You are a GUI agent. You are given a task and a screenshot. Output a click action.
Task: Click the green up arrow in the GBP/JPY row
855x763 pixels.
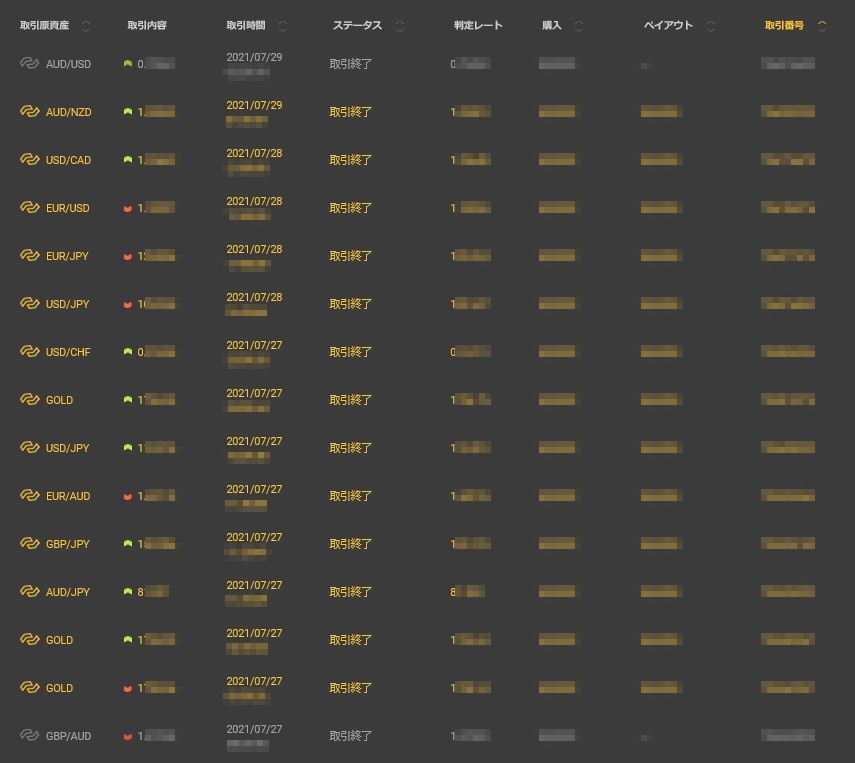[x=128, y=544]
